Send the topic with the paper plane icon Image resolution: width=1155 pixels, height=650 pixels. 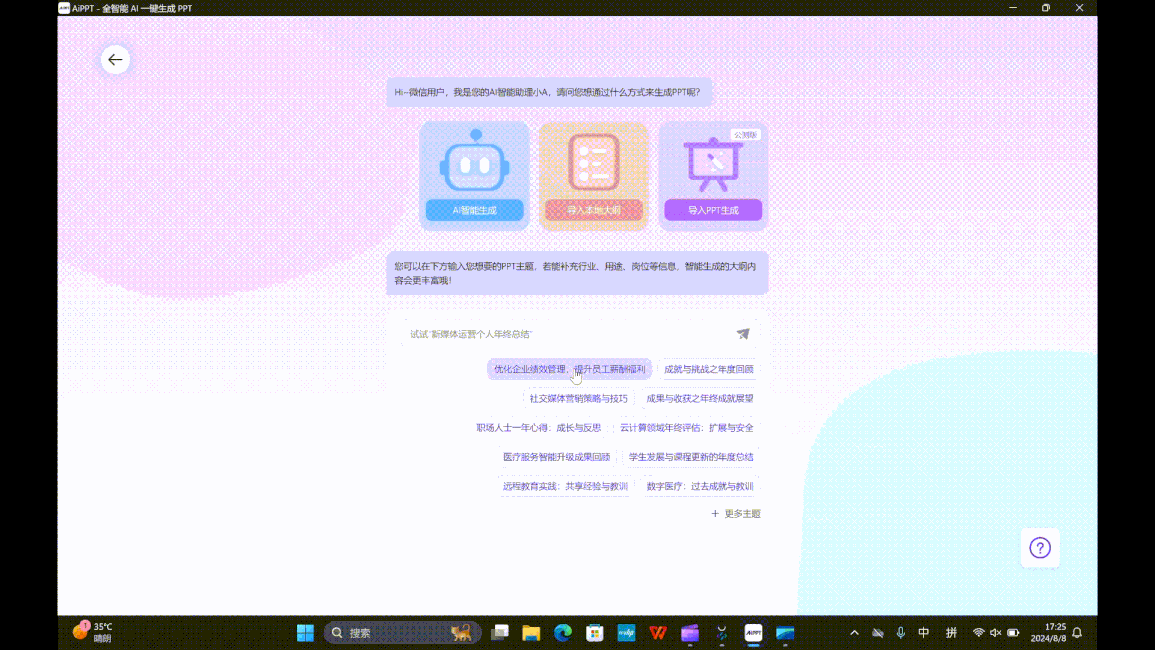click(x=742, y=334)
